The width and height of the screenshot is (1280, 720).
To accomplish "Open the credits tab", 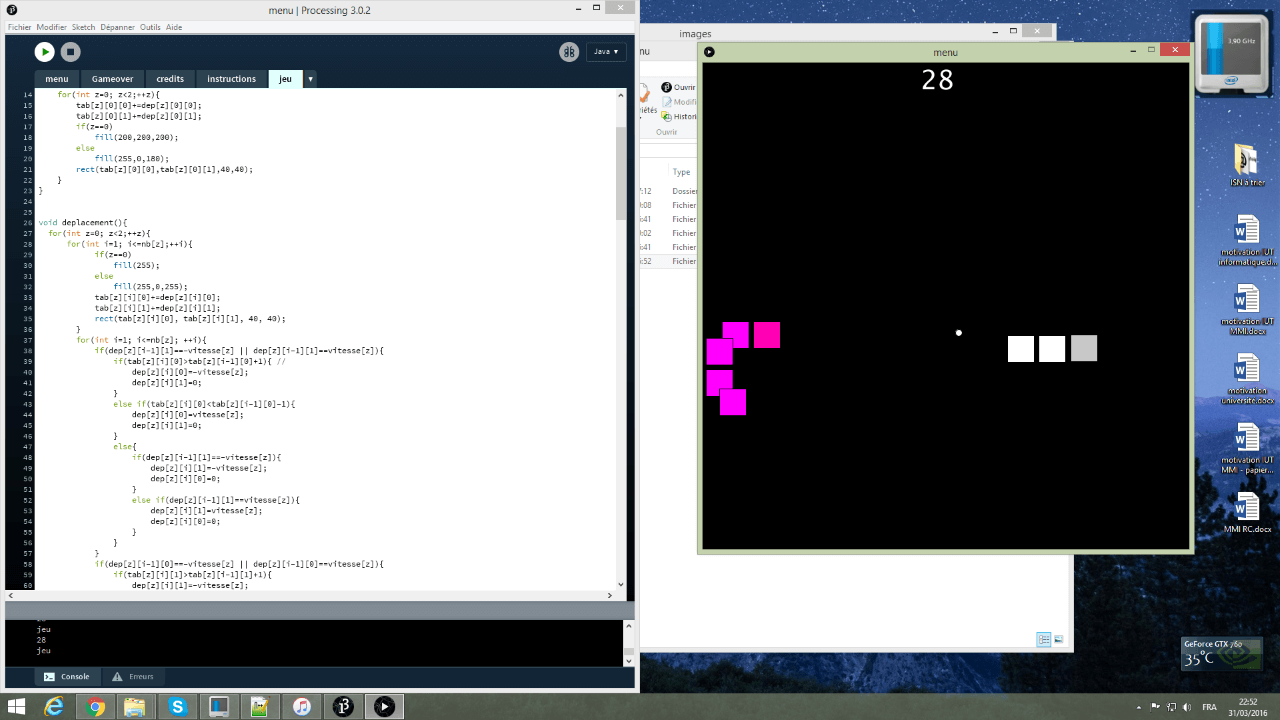I will pos(170,79).
